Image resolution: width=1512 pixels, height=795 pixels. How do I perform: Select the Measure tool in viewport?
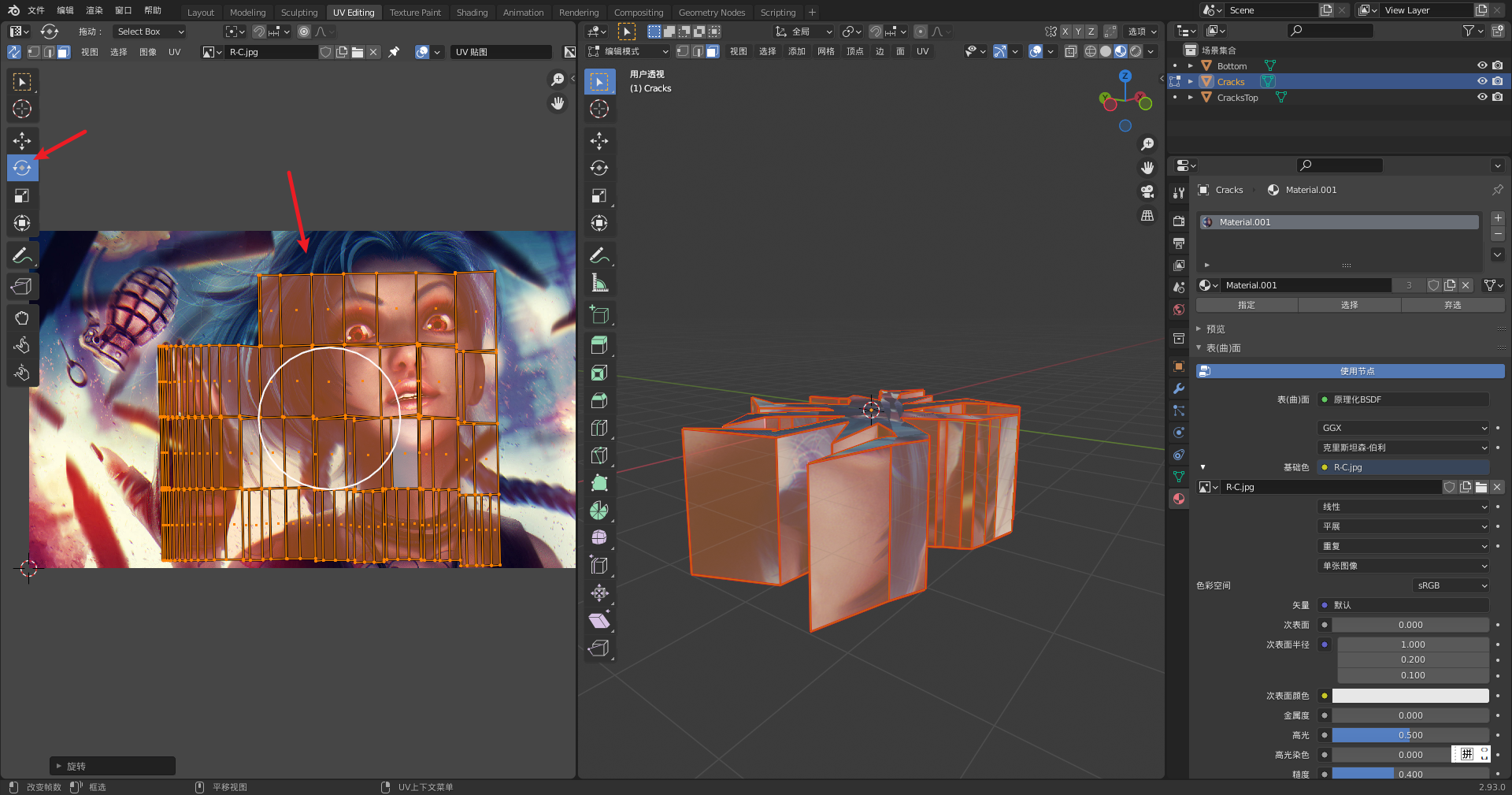click(x=599, y=283)
